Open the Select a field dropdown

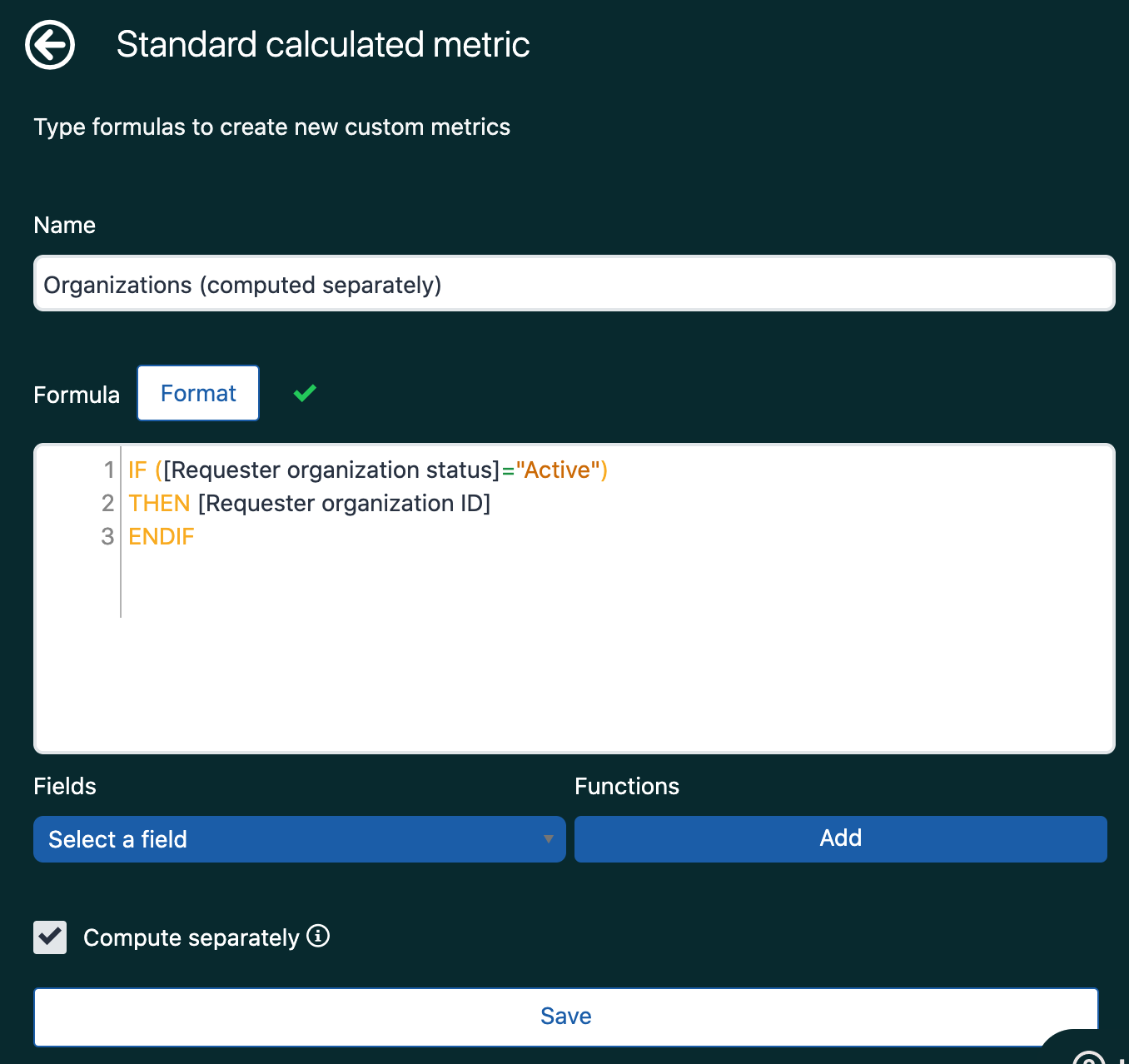pos(300,839)
